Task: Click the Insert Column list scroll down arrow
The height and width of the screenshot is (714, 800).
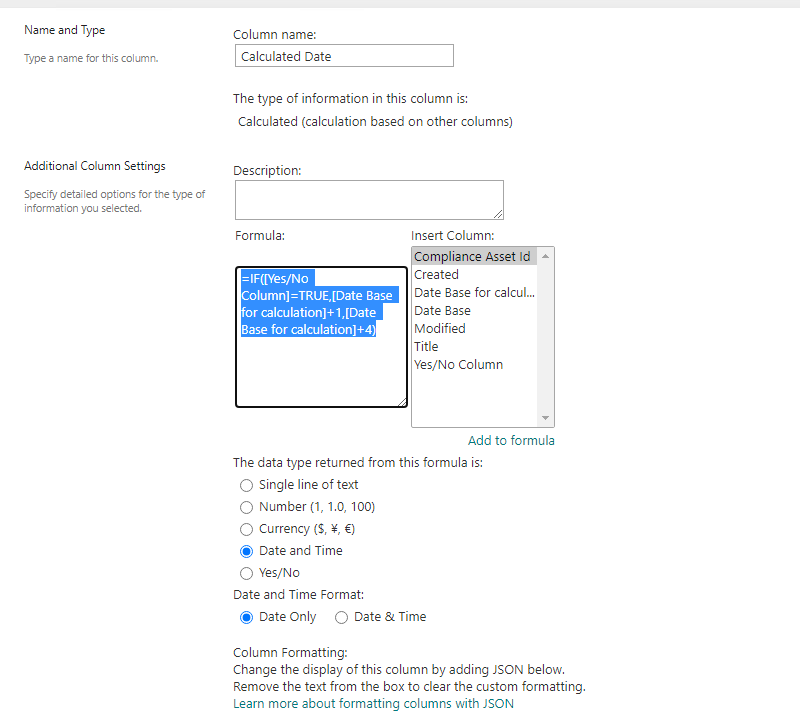Action: coord(545,418)
